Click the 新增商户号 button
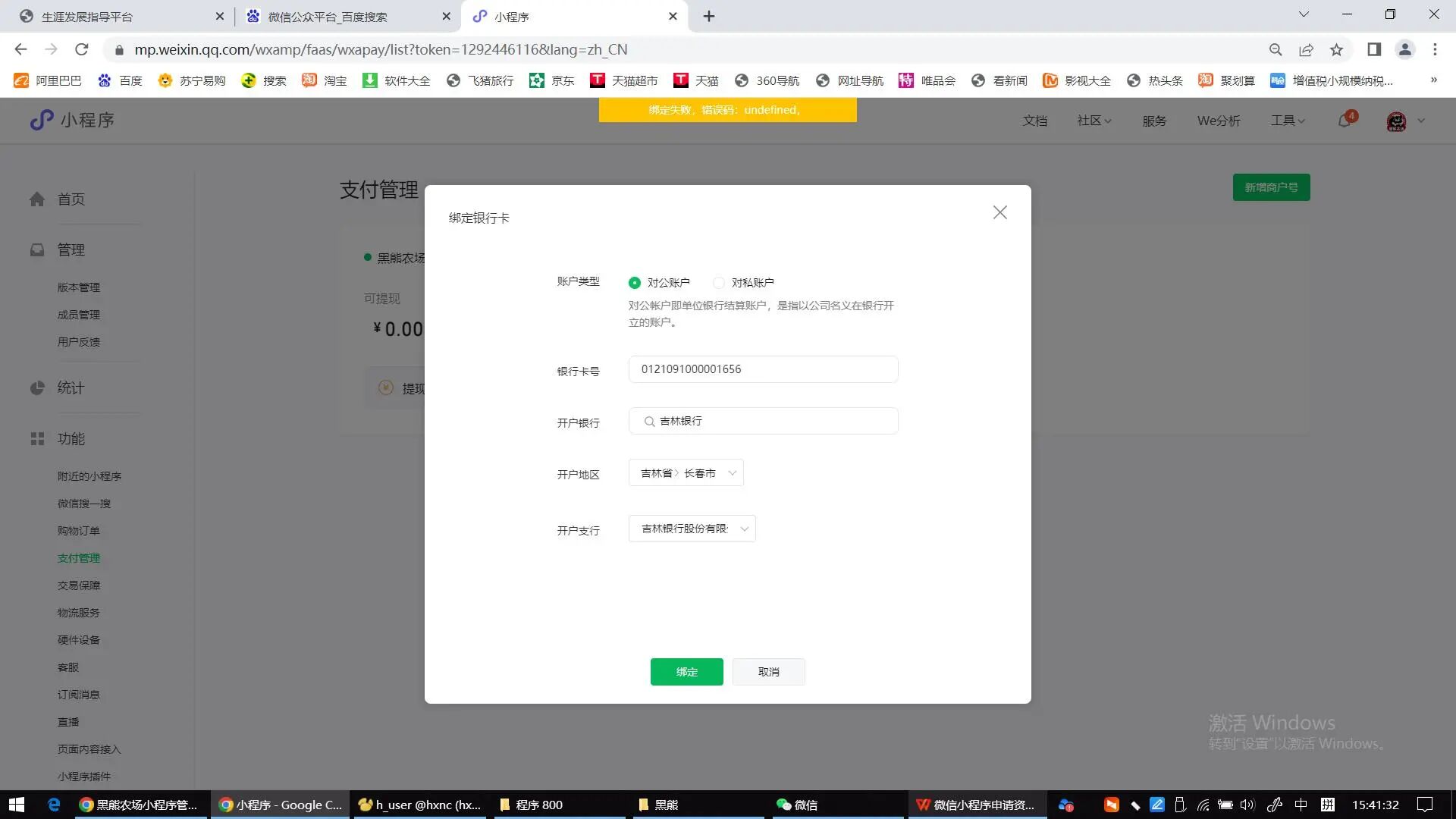Screen dimensions: 1456x819 (x=1271, y=187)
